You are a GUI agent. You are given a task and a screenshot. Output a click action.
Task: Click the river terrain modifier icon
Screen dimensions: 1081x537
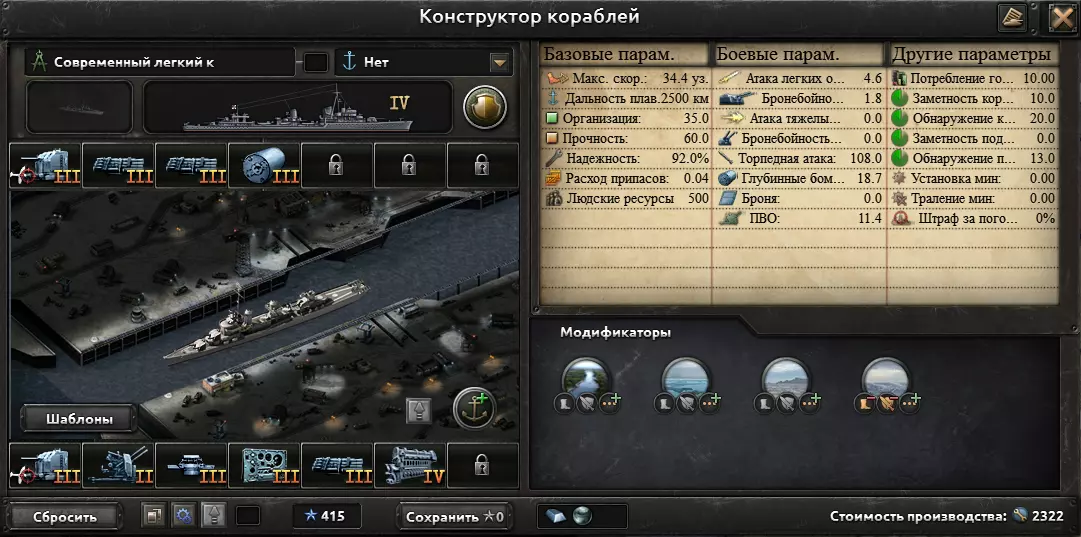click(586, 379)
